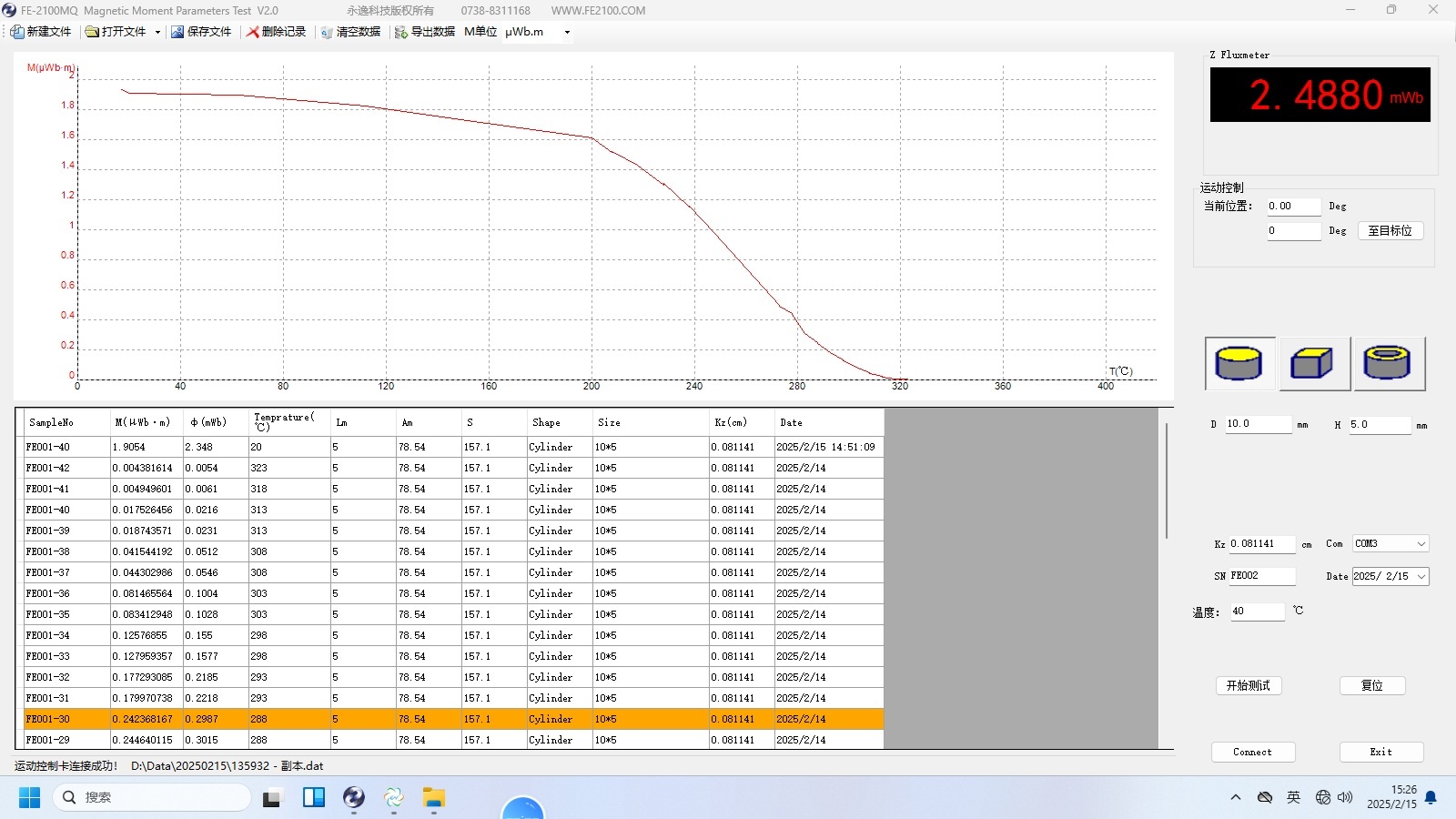
Task: Click the 至目标位 (go to target) button
Action: coord(1390,231)
